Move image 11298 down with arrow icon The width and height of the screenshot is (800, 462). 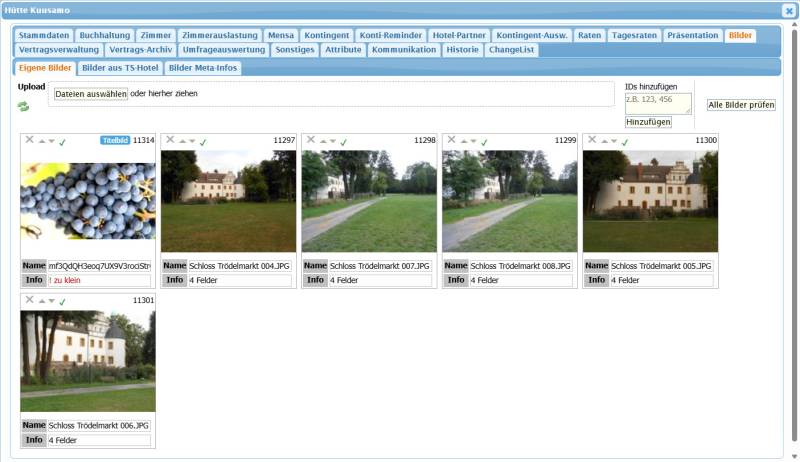coord(333,141)
